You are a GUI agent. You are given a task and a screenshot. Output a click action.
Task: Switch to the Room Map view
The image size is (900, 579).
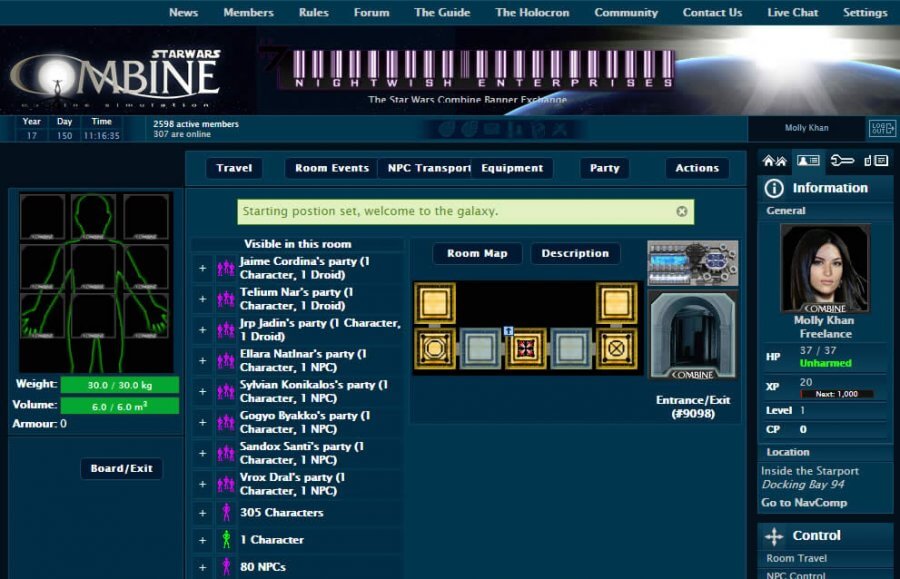point(477,254)
